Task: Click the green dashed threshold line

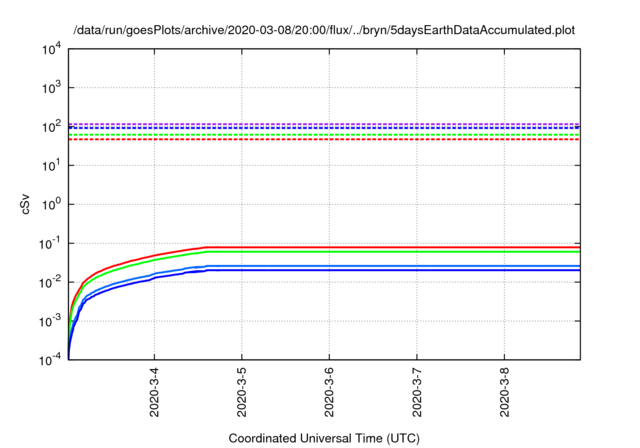Action: coord(324,135)
